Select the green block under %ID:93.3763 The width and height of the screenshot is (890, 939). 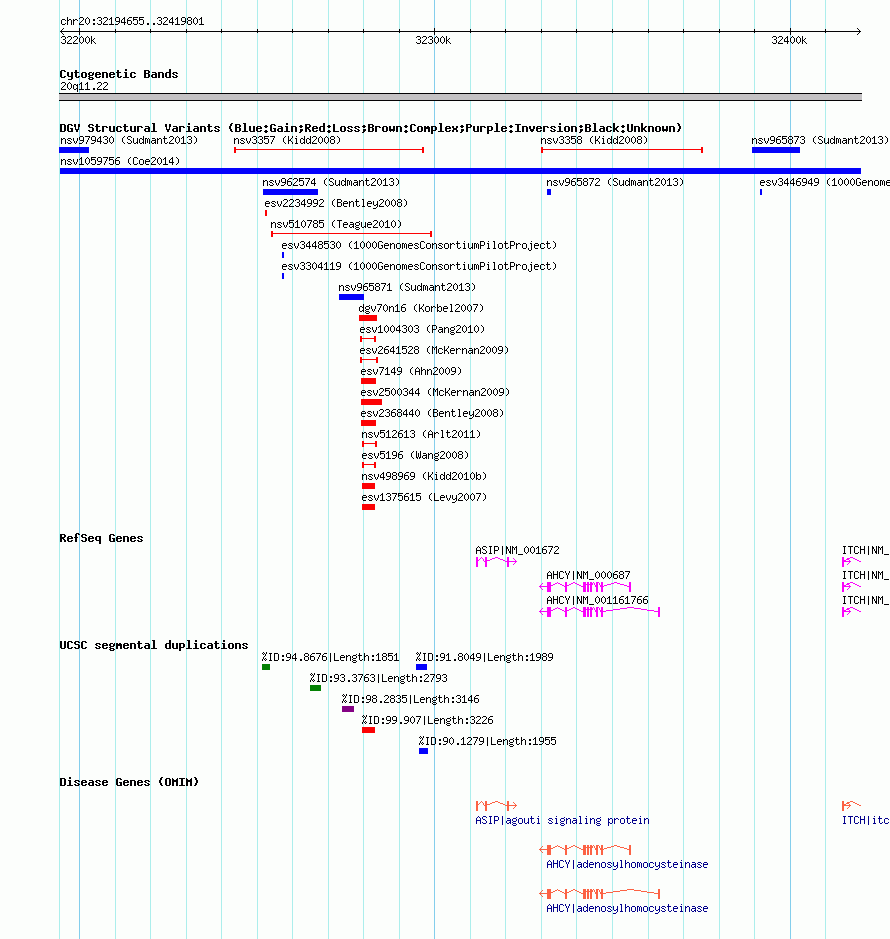(x=316, y=688)
